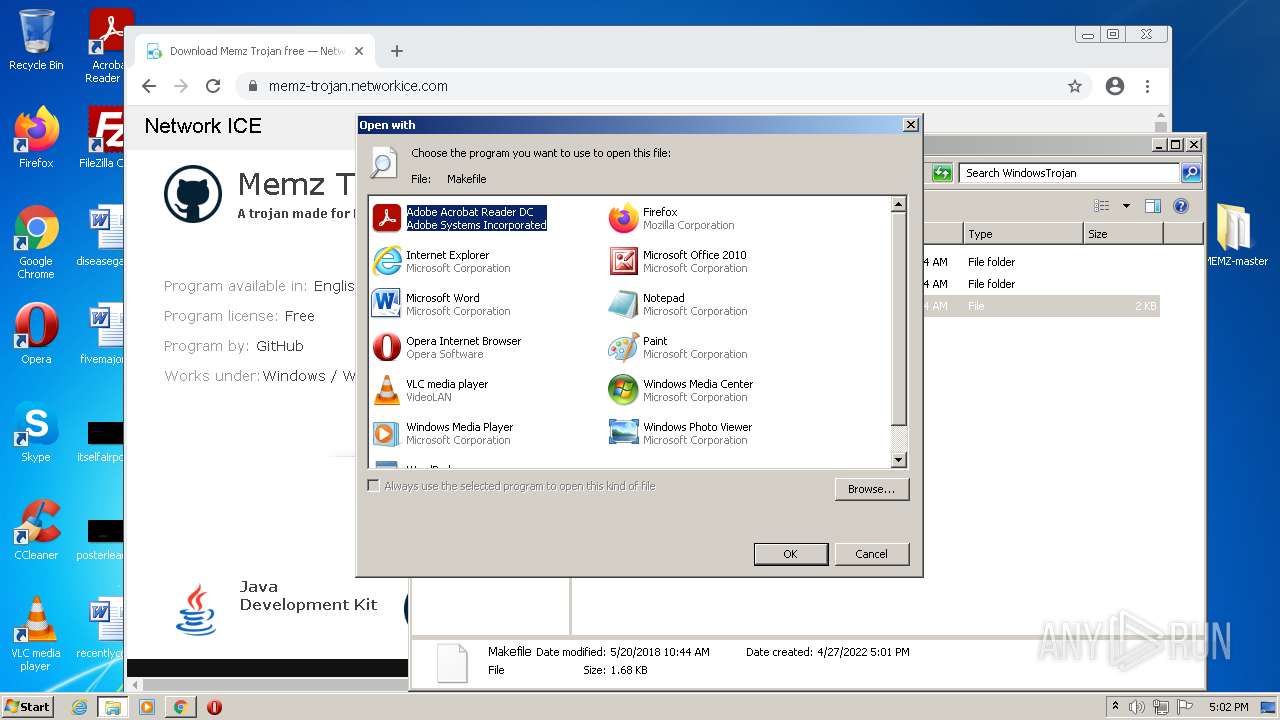Select Opera Internet Browser entry
Screen dimensions: 1280x720
[447, 347]
